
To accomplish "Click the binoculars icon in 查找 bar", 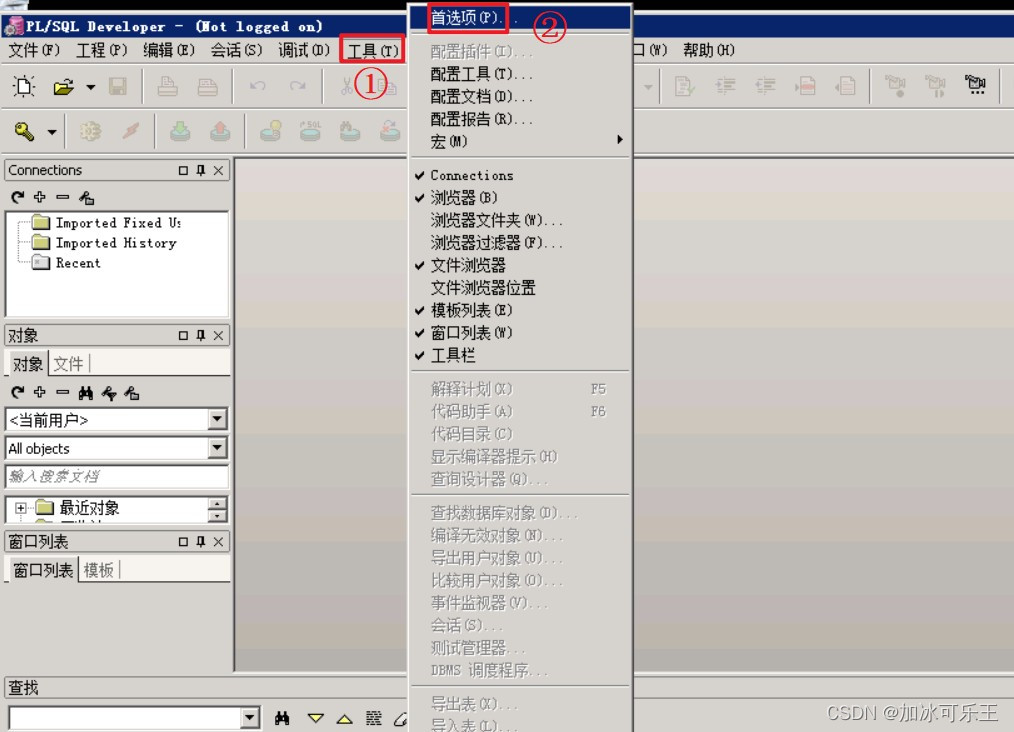I will (x=282, y=718).
